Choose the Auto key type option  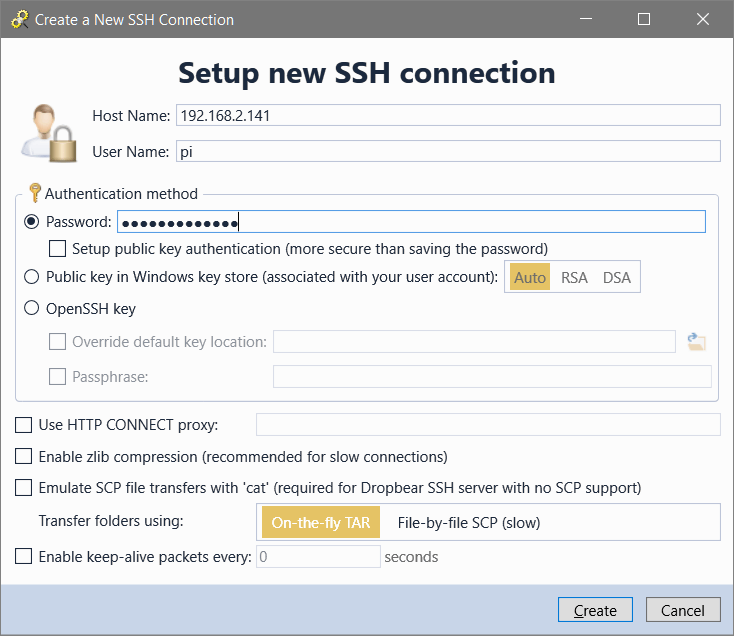tap(530, 277)
